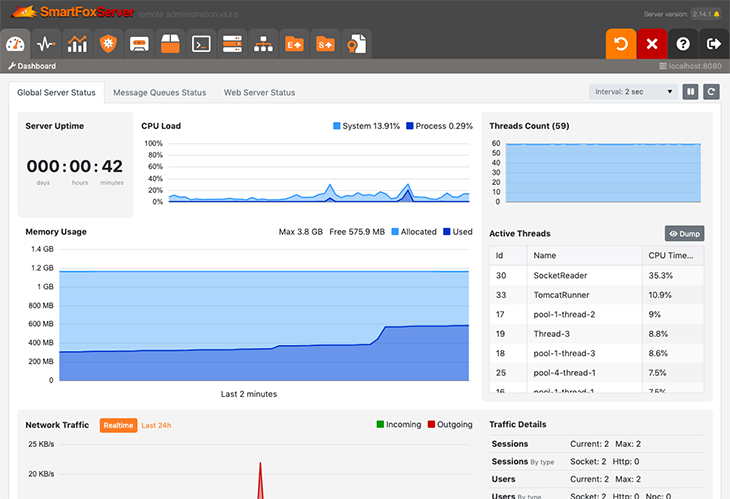The image size is (730, 499).
Task: Toggle the Allocated memory legend swatch
Action: 395,232
